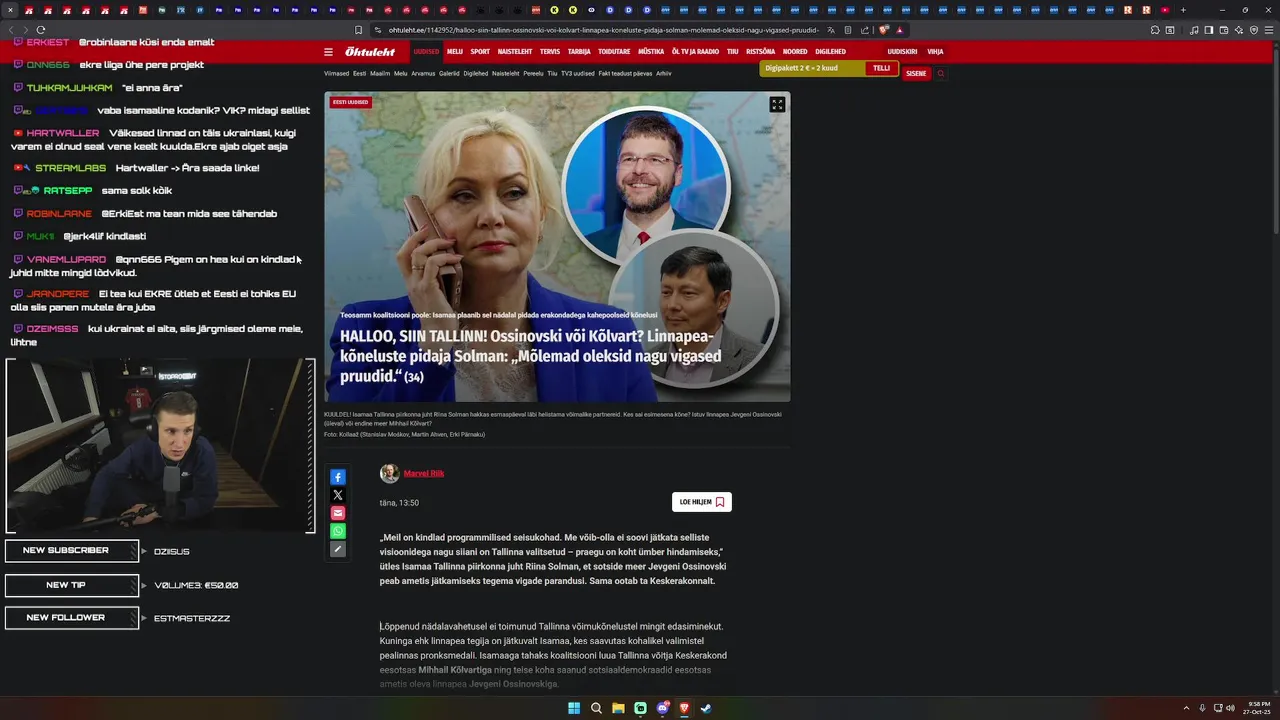Open a new browser tab

coord(1183,10)
